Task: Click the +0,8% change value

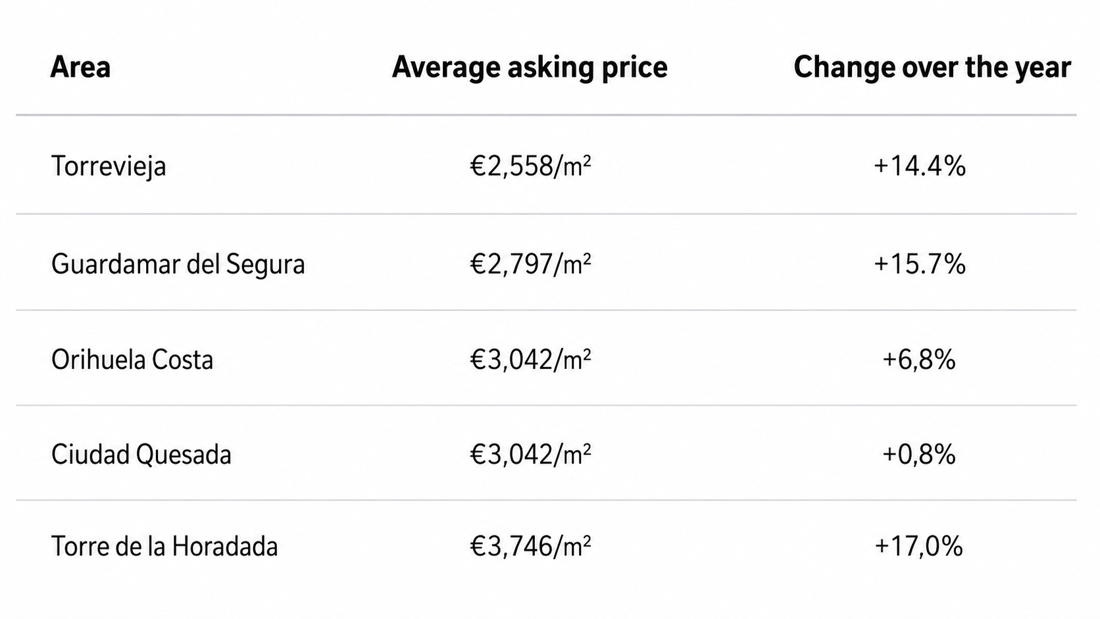Action: [919, 455]
